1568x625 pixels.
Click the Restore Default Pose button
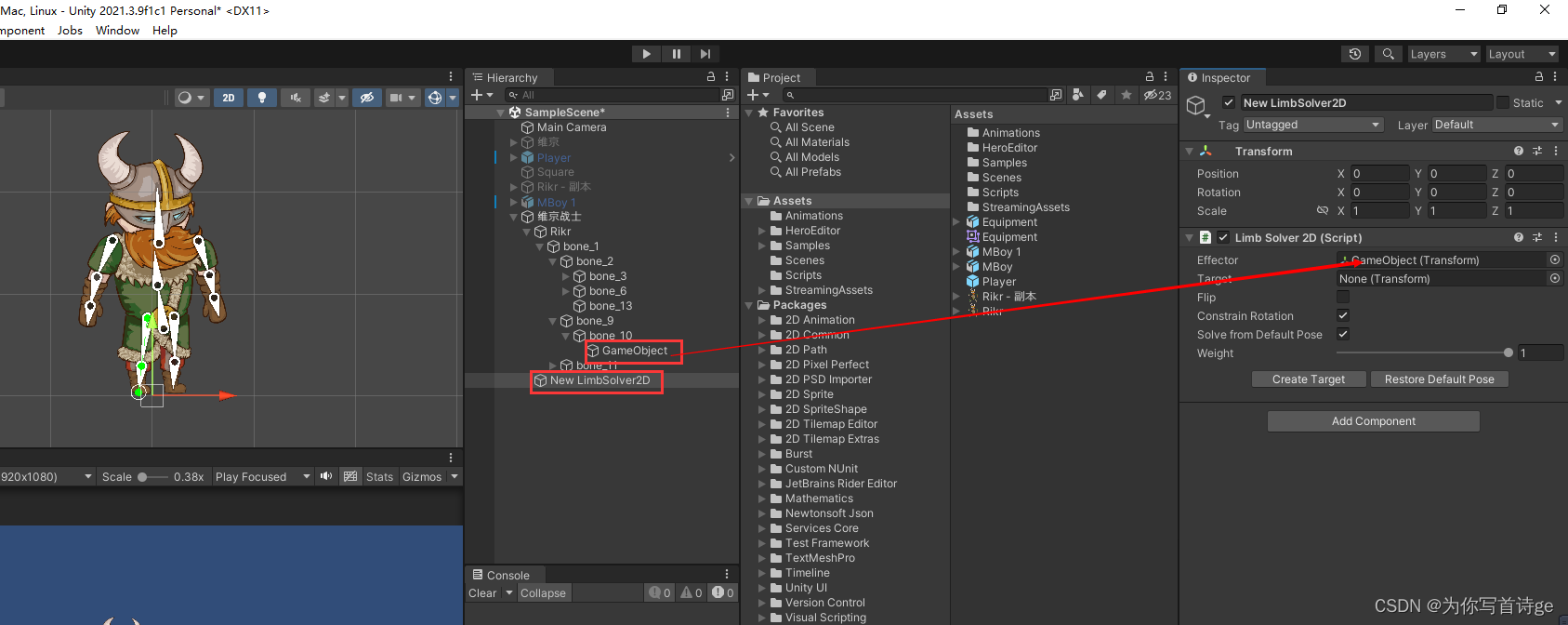point(1440,379)
